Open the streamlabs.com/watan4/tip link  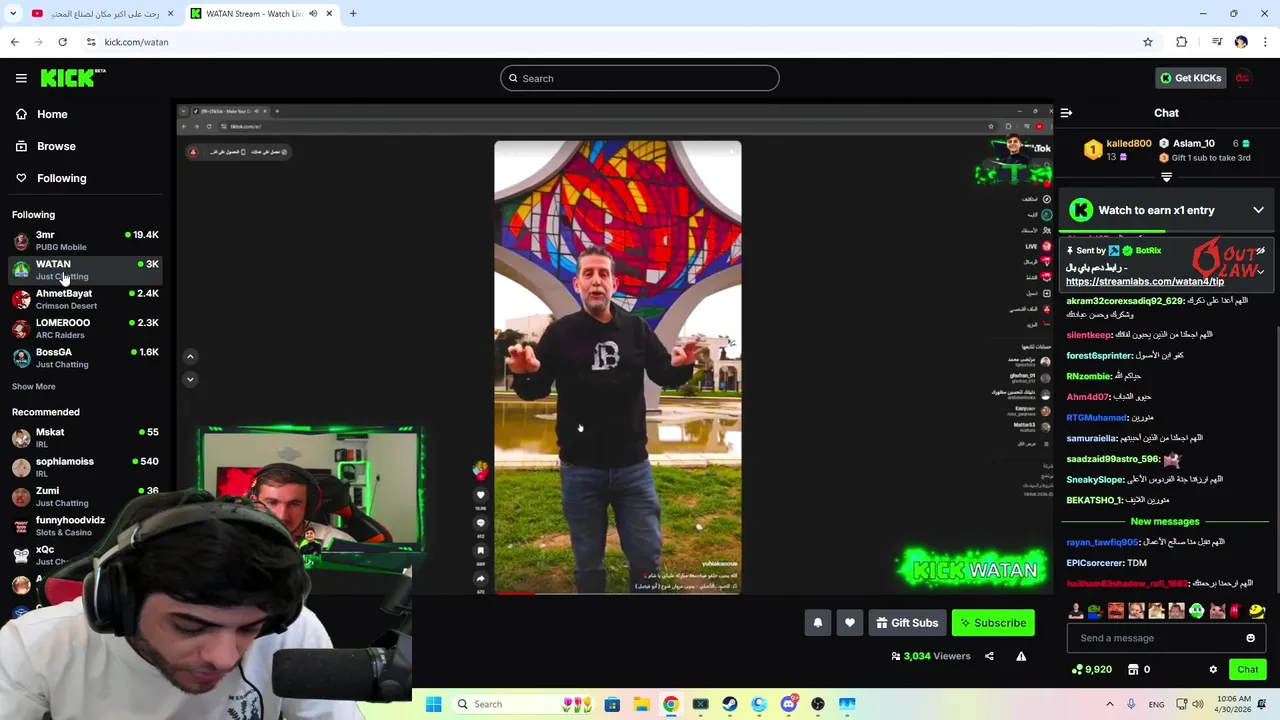coord(1144,282)
